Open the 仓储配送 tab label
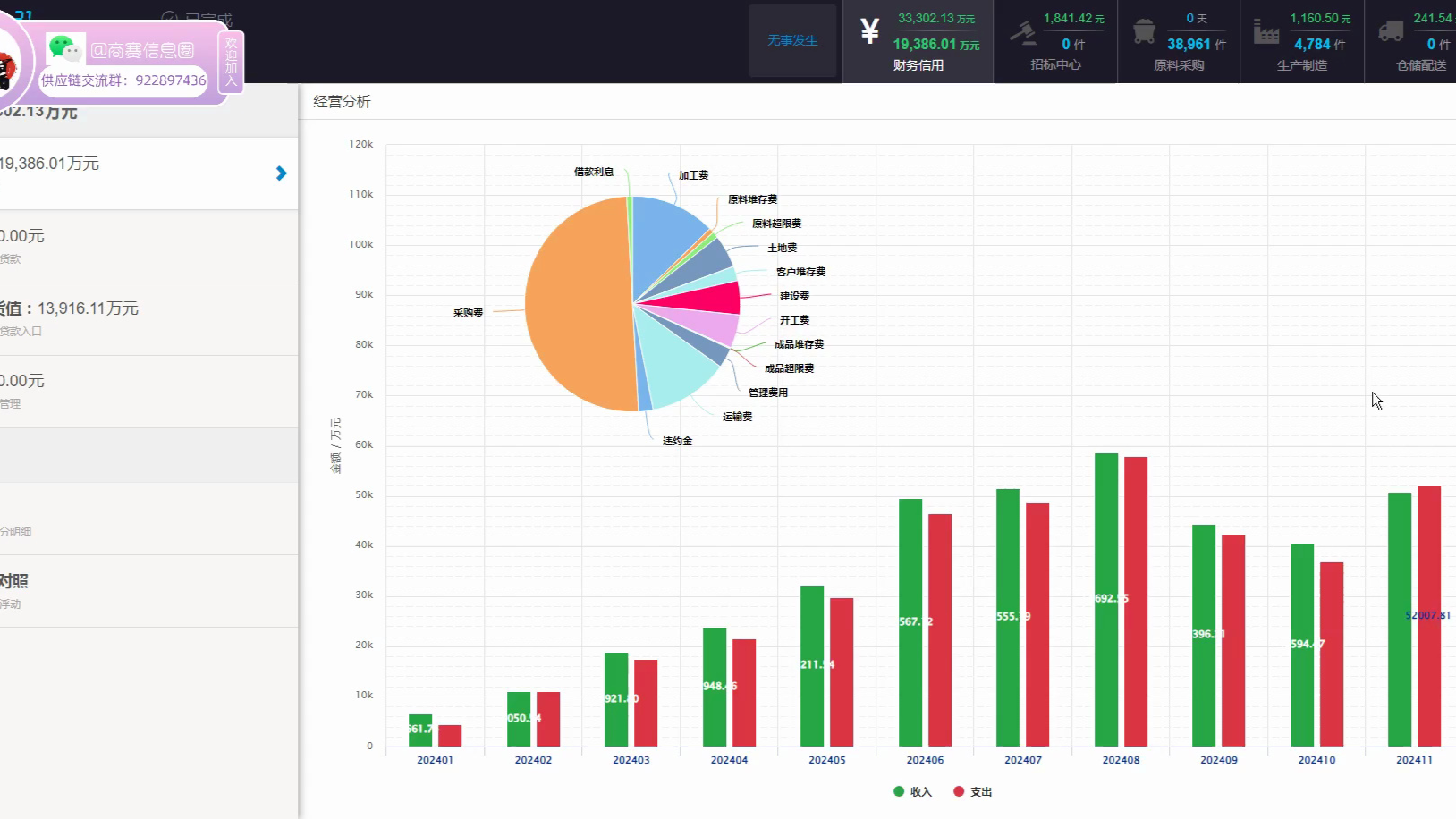Viewport: 1456px width, 819px height. point(1422,65)
